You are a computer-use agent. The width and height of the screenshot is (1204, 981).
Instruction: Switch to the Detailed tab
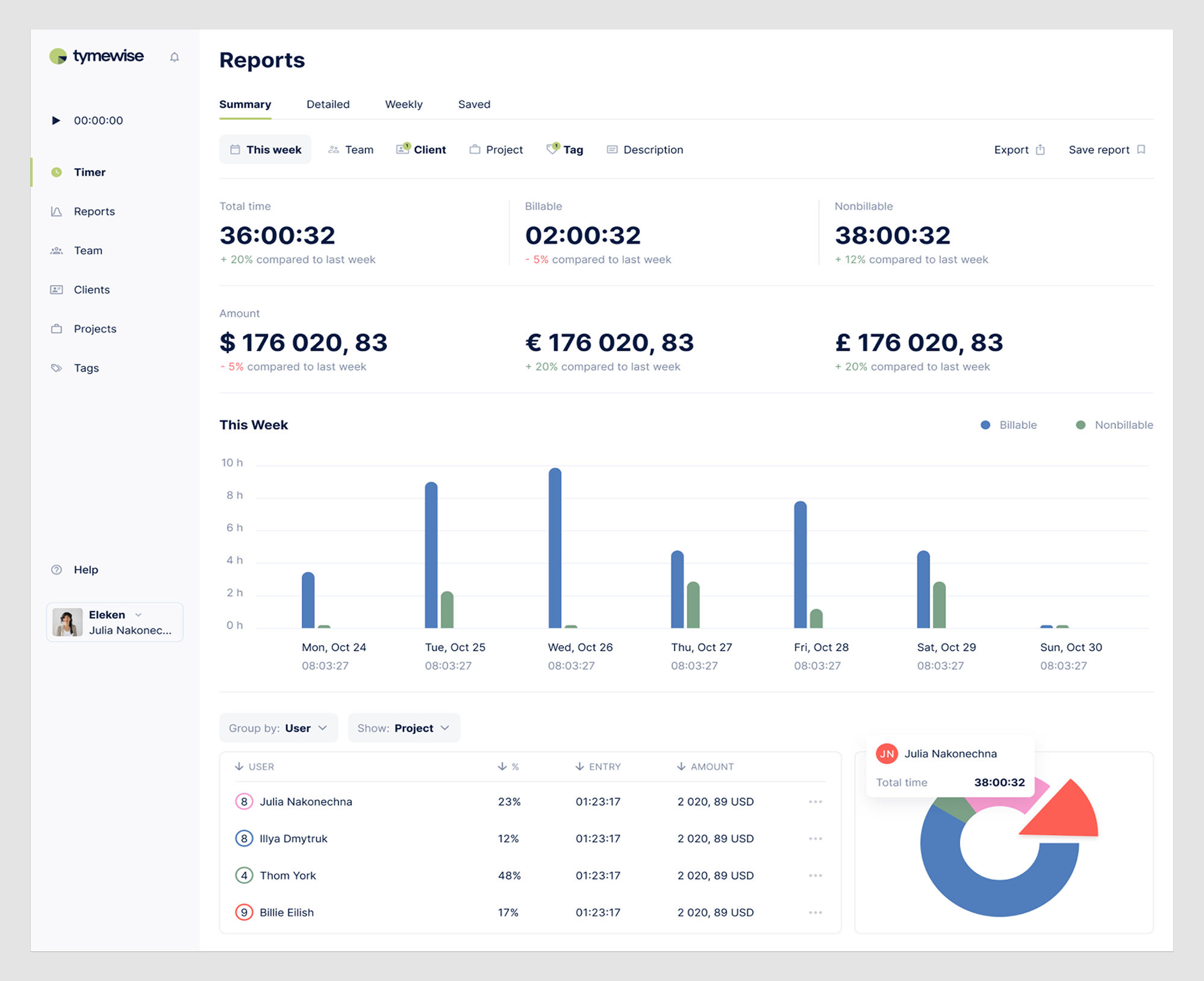click(328, 105)
